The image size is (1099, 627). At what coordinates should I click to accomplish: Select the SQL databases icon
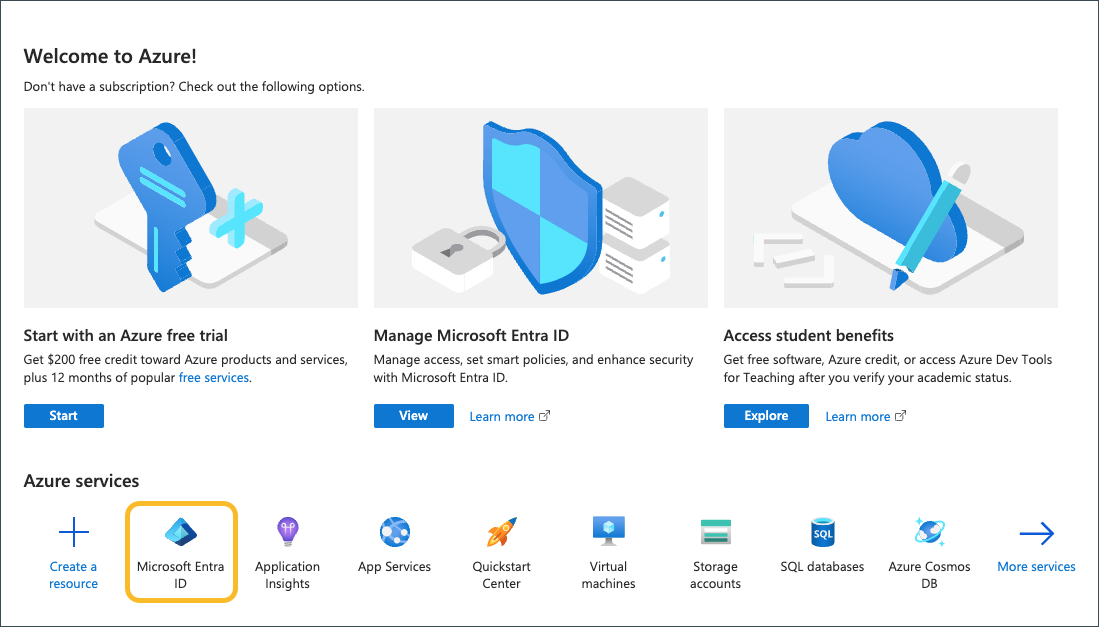tap(822, 532)
